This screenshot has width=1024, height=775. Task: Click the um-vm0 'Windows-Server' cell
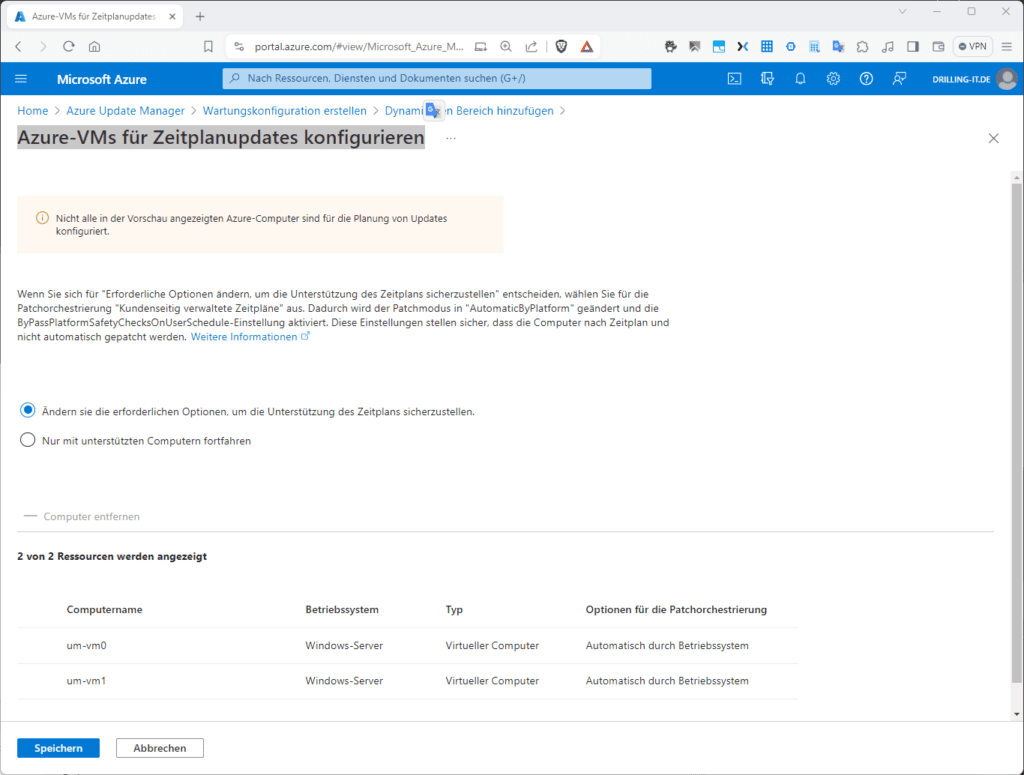point(344,646)
